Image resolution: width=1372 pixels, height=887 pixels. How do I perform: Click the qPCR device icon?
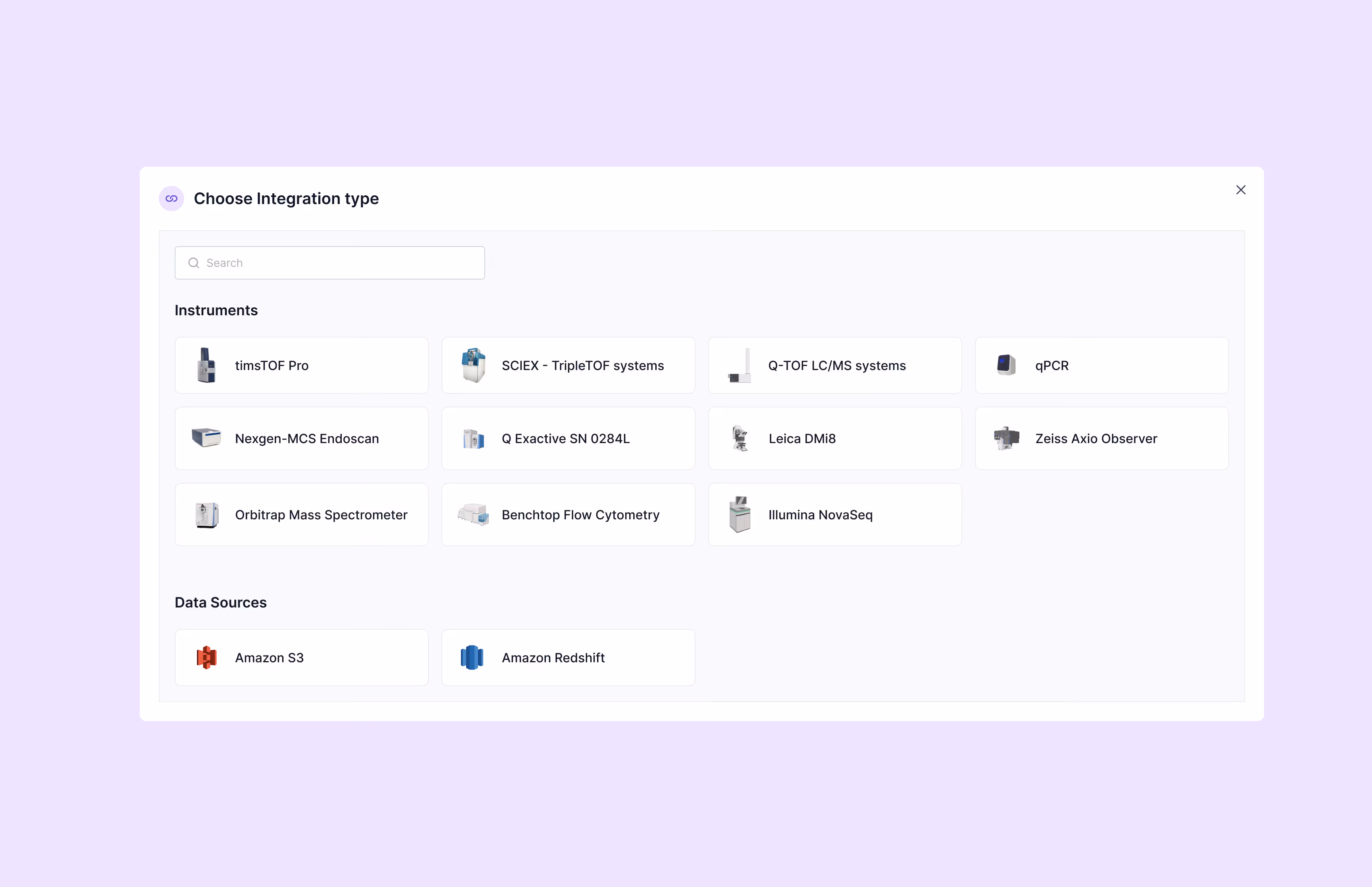tap(1006, 365)
